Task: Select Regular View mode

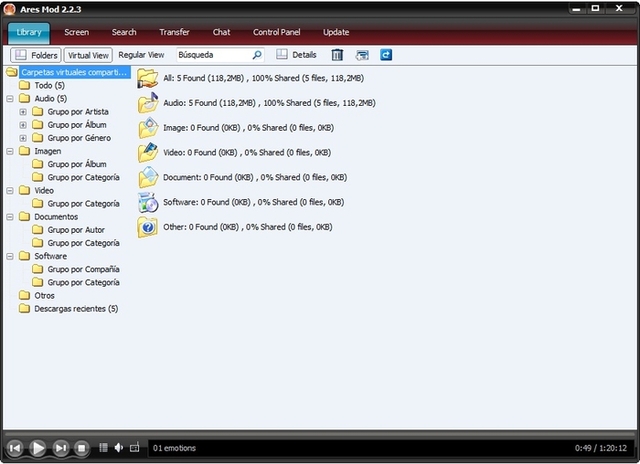Action: pos(141,55)
